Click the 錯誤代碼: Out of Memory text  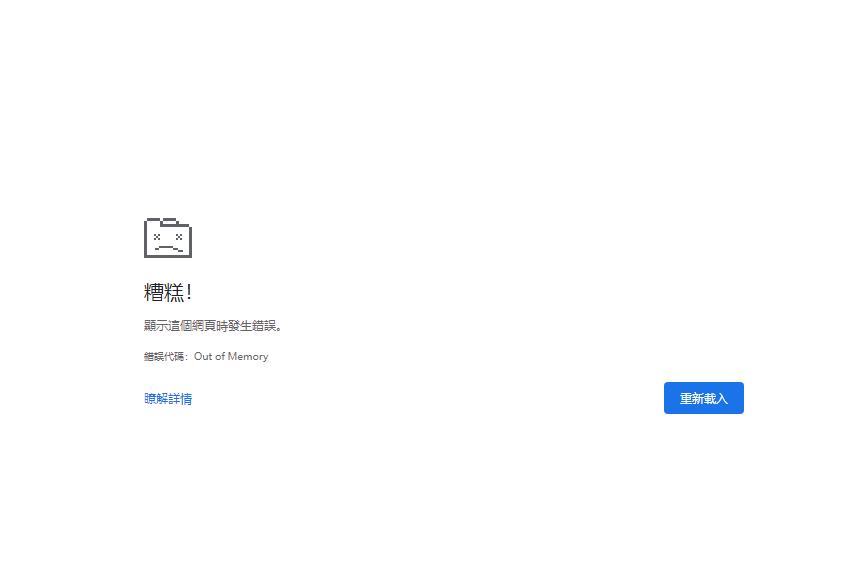point(206,356)
